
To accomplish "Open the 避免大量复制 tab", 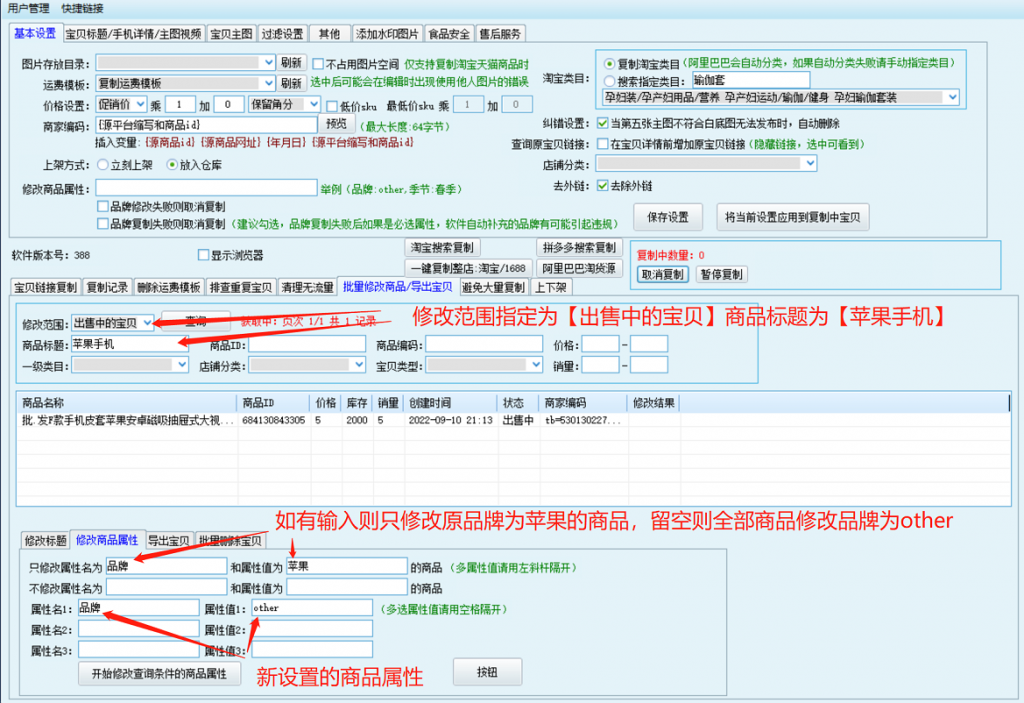I will pos(493,287).
